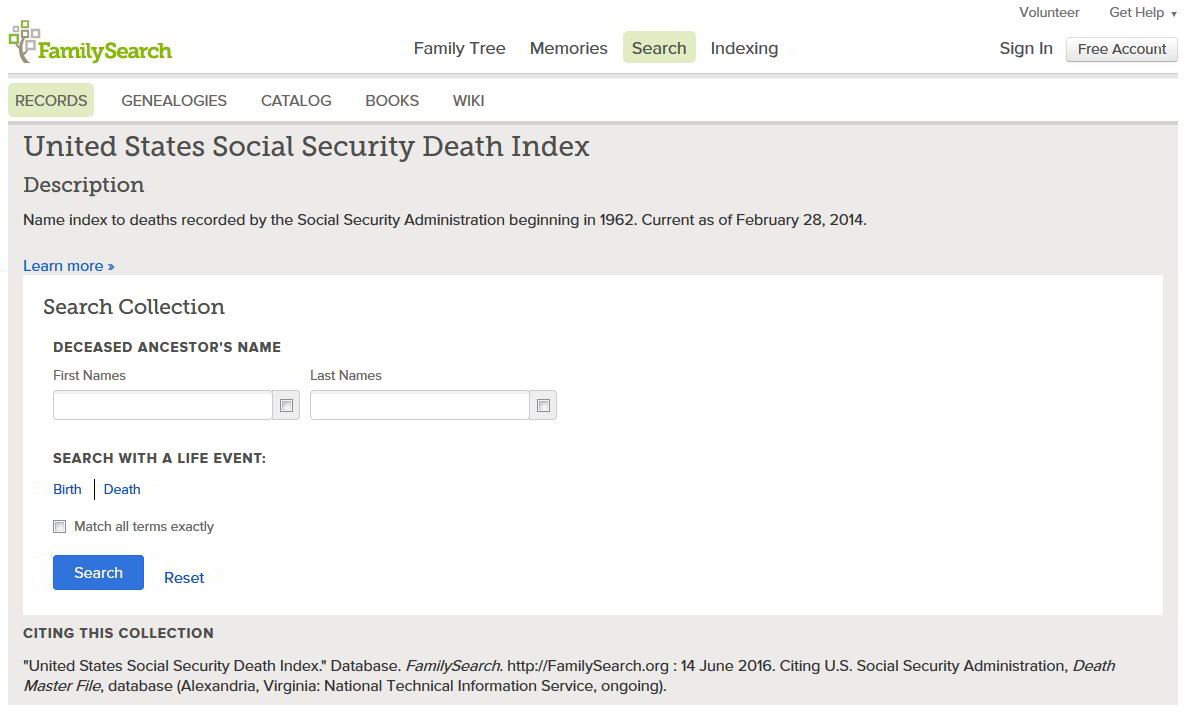Open the Family Tree menu
Viewport: 1185px width, 721px height.
point(459,48)
